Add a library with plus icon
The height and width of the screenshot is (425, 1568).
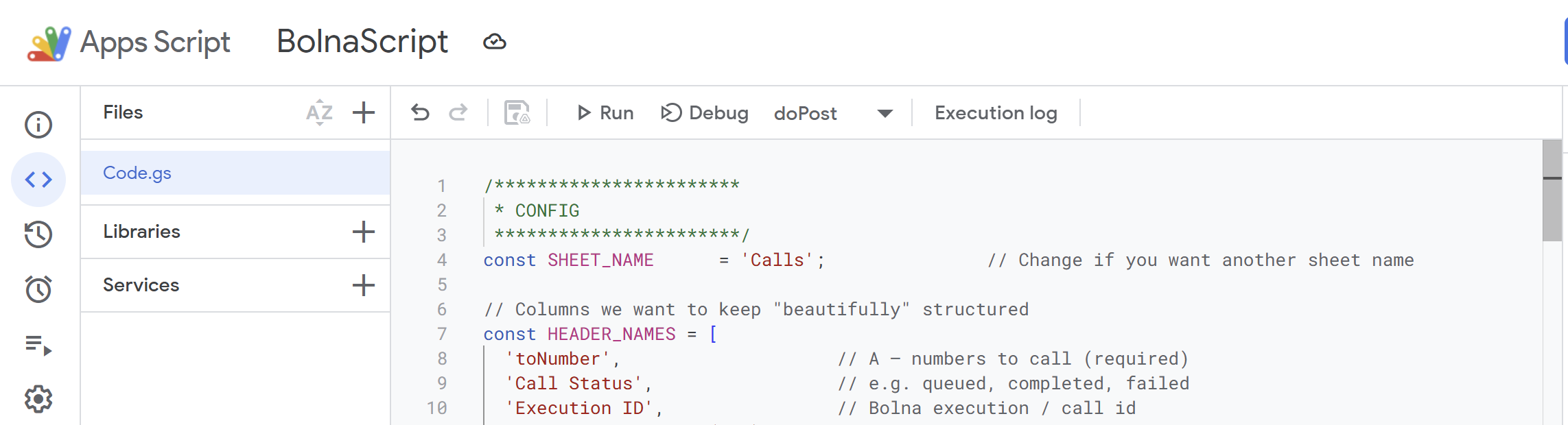(364, 232)
